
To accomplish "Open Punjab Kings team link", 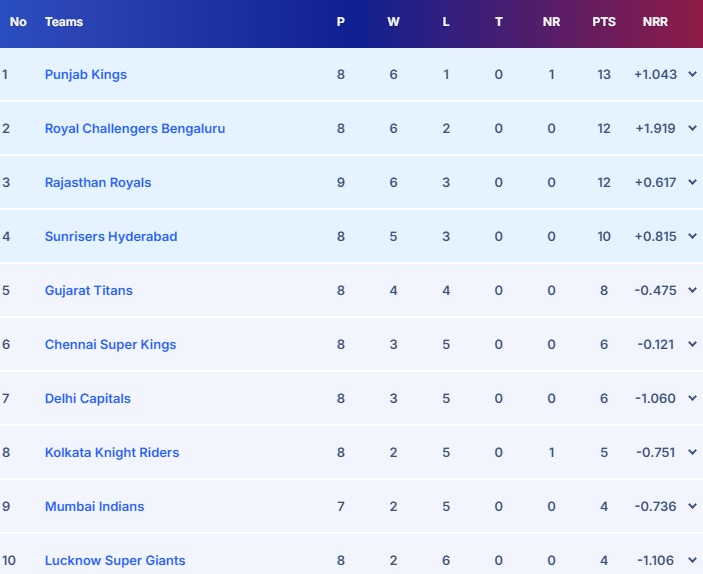I will 86,75.
